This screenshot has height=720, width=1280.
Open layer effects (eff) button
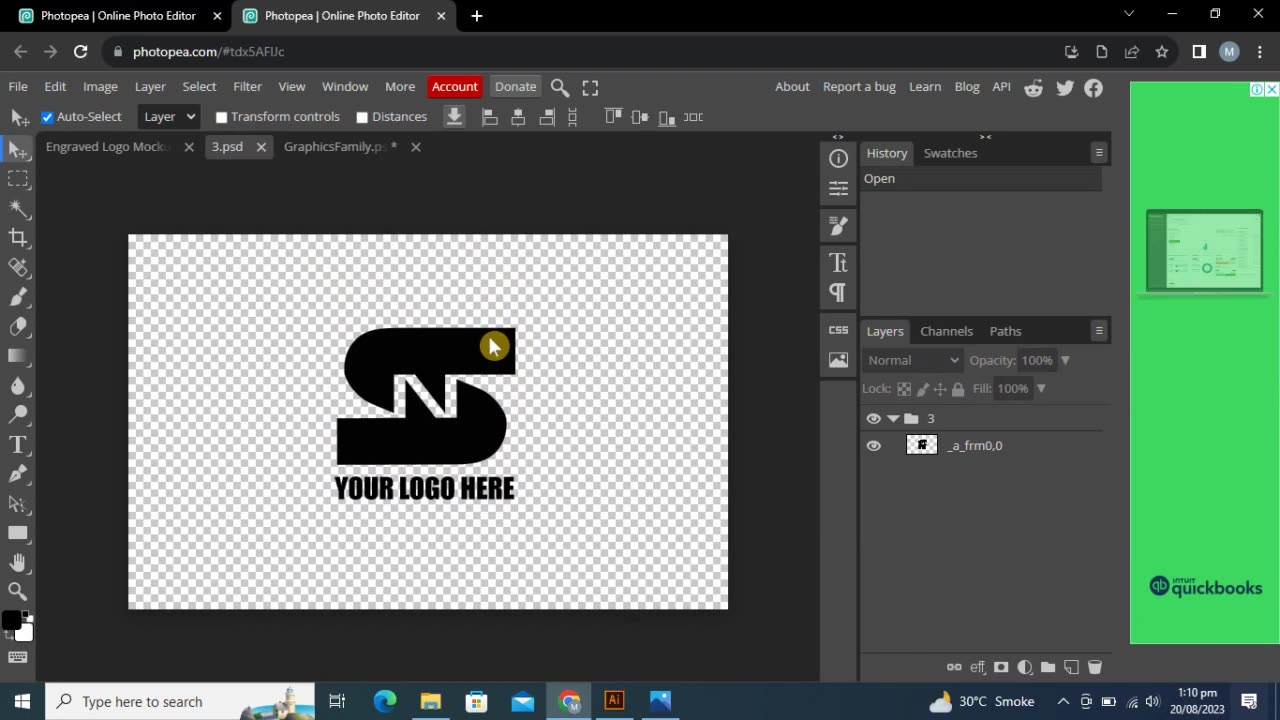(x=977, y=667)
